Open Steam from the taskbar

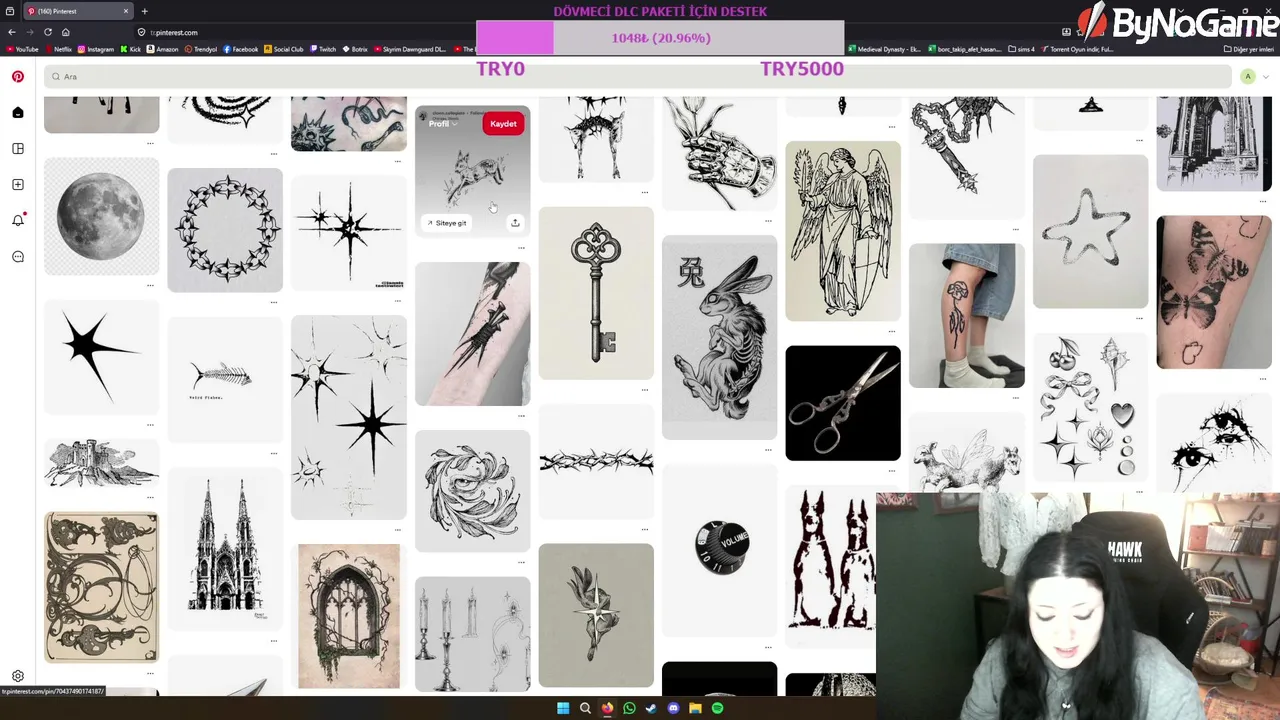point(651,708)
